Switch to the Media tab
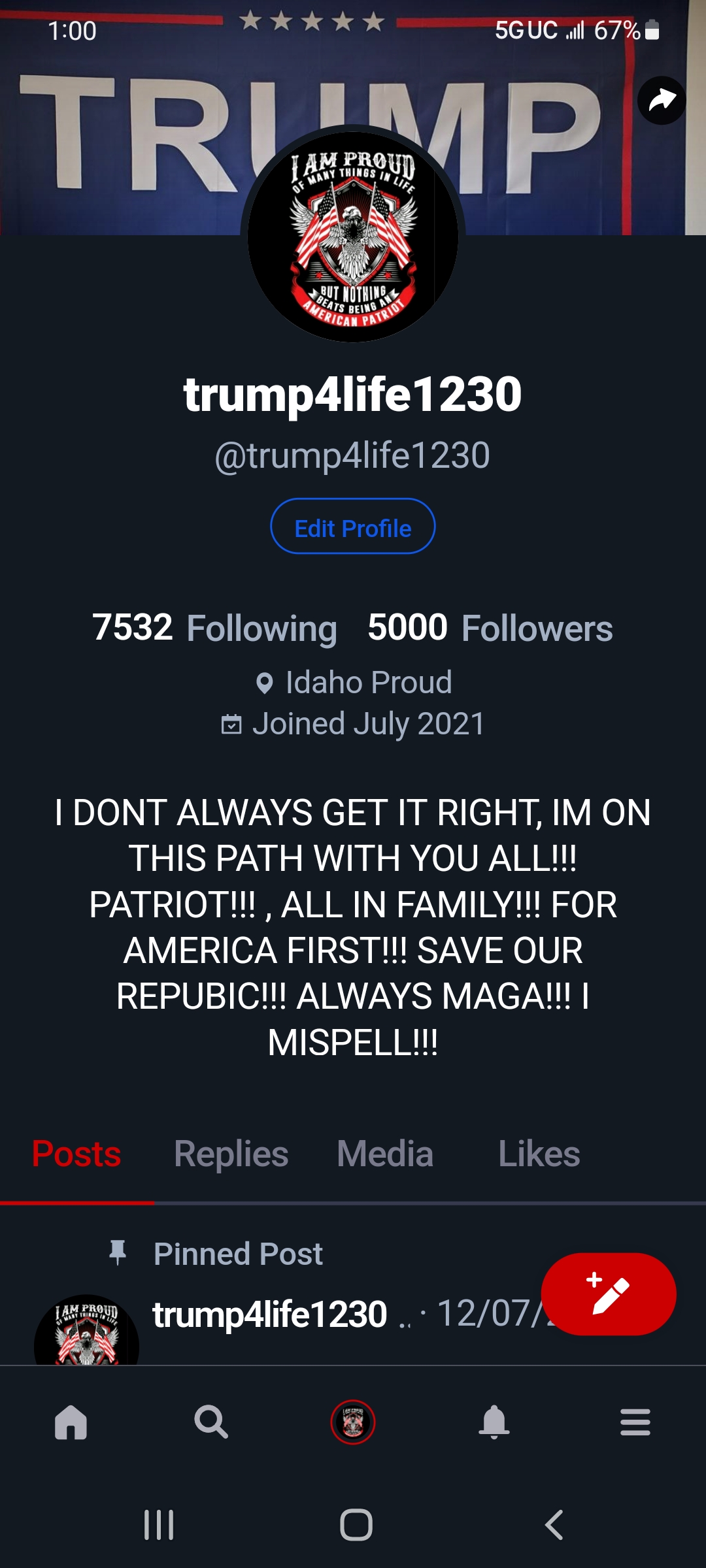The width and height of the screenshot is (706, 1568). pyautogui.click(x=385, y=1154)
